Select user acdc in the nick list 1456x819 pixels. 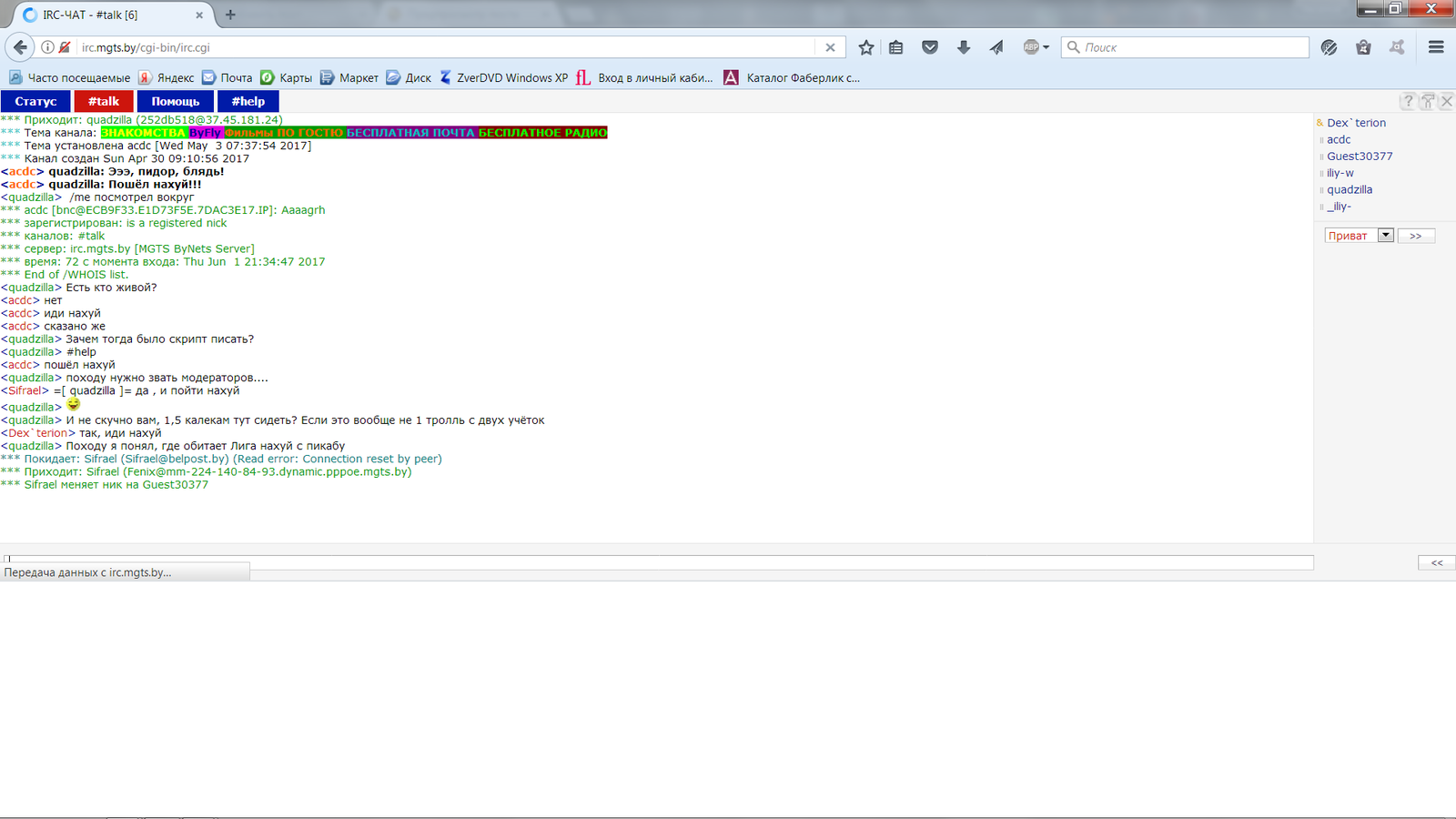[x=1339, y=139]
